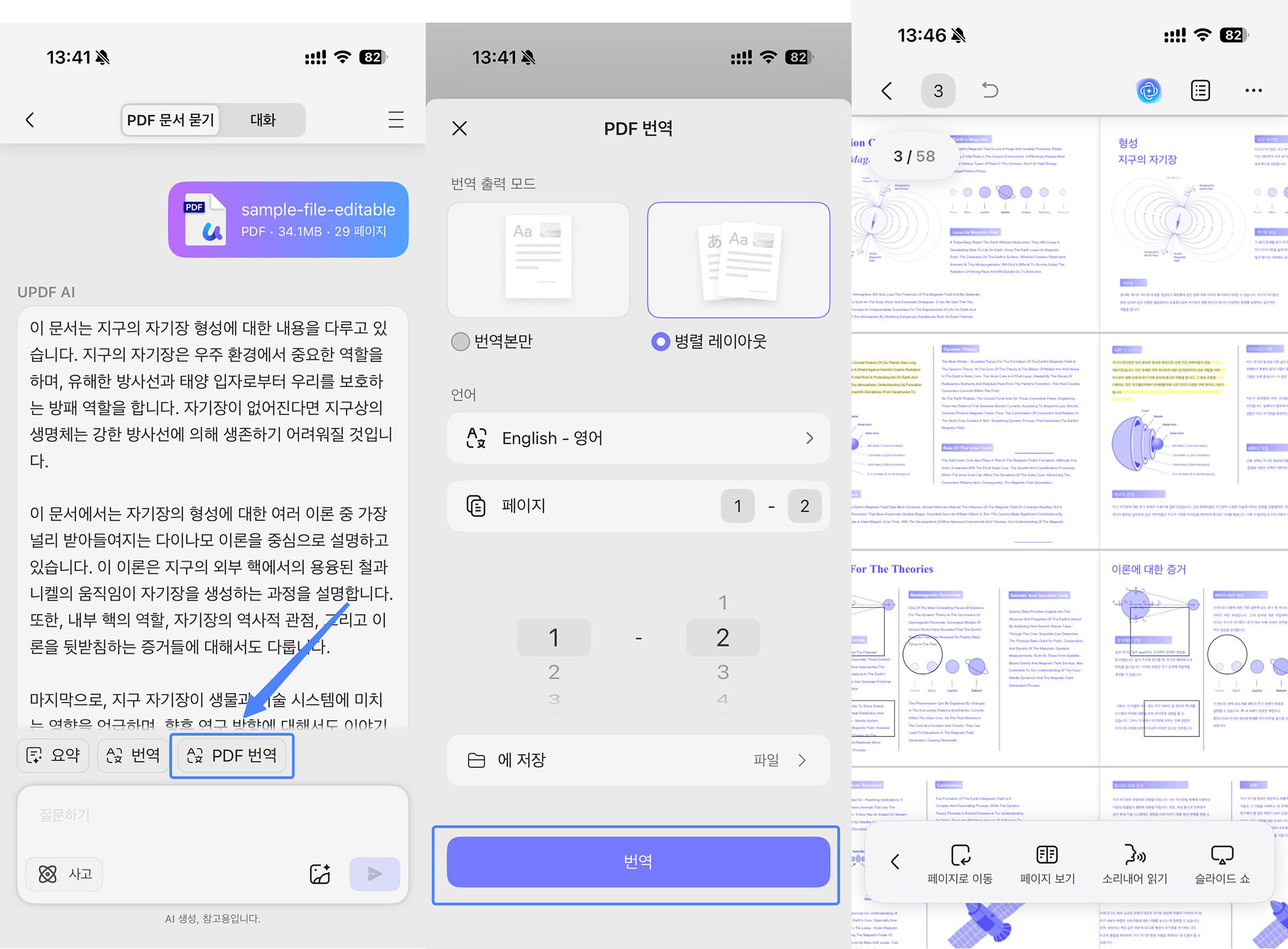Image resolution: width=1288 pixels, height=949 pixels.
Task: Tap the 요약 summarize button
Action: pyautogui.click(x=53, y=756)
